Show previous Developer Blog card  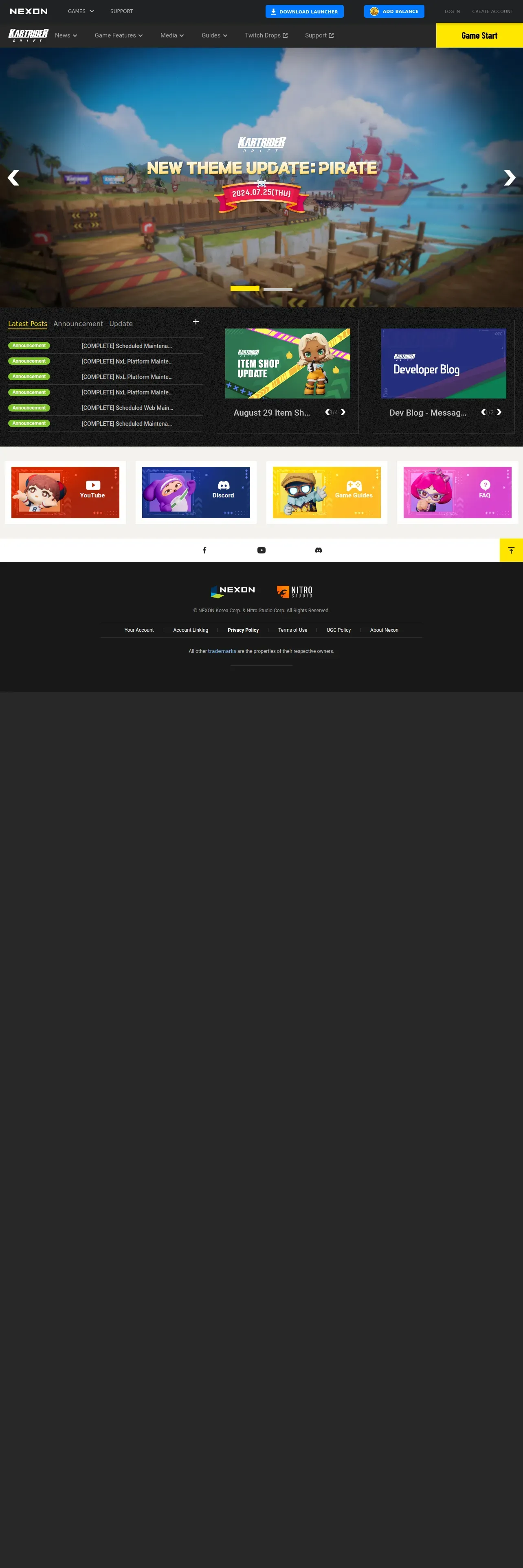(483, 412)
